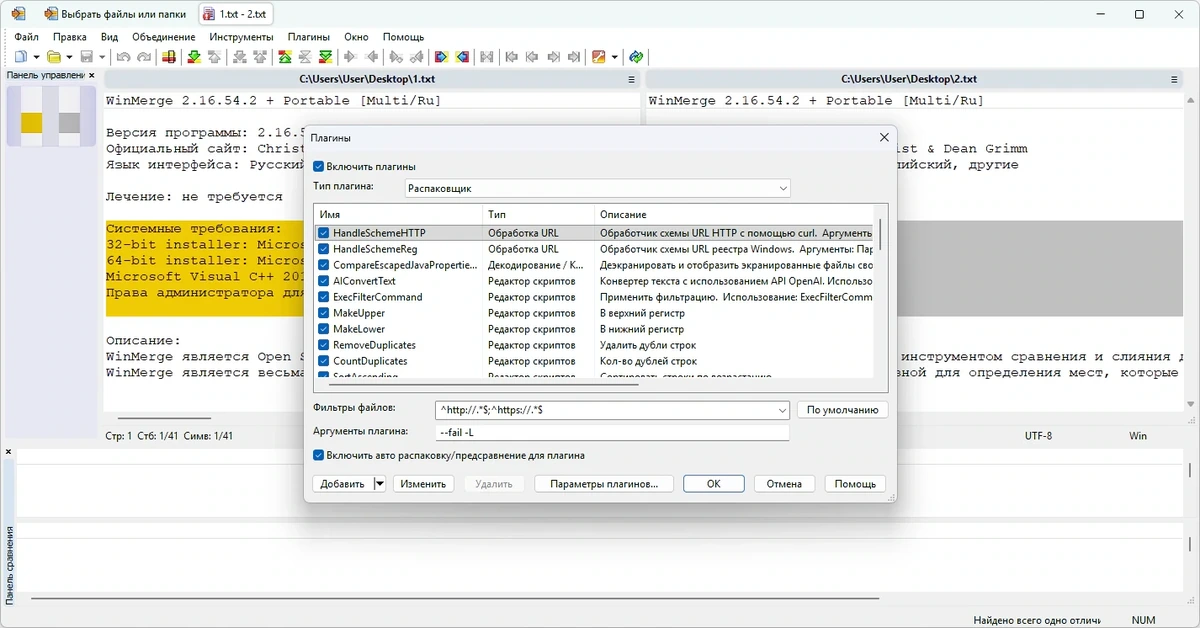1200x628 pixels.
Task: Click the Redo toolbar icon
Action: (x=144, y=57)
